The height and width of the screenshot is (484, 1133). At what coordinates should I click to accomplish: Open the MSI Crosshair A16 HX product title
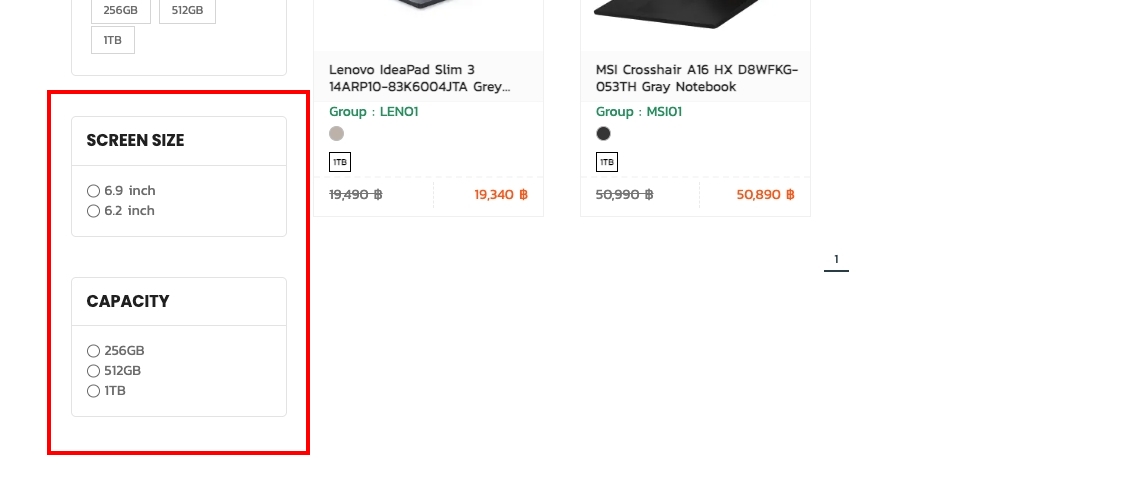coord(696,78)
